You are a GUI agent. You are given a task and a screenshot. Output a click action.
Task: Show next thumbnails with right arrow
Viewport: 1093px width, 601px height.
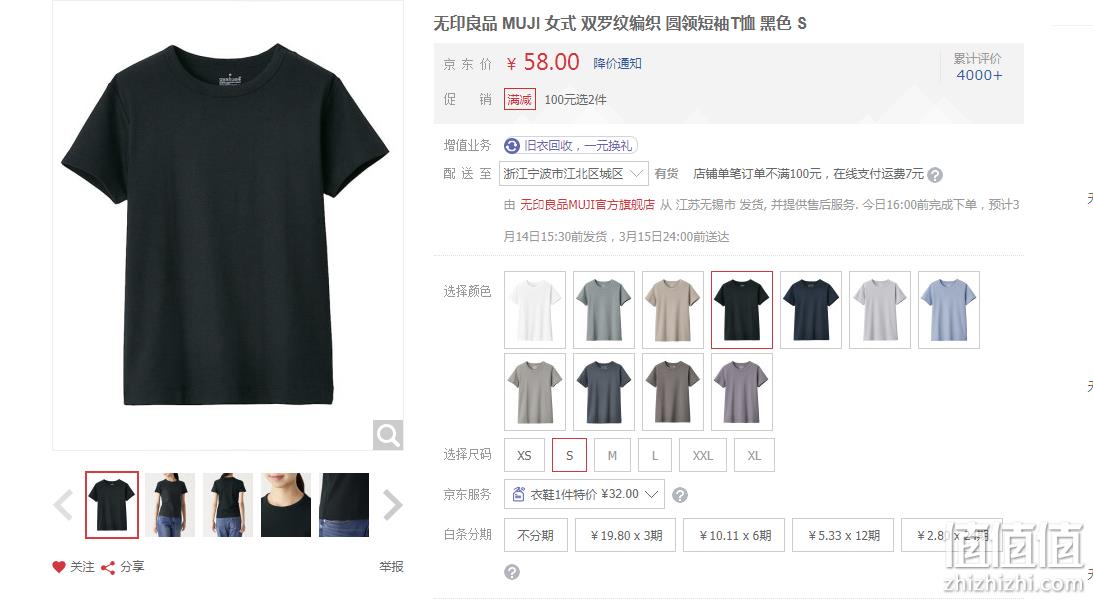[392, 505]
